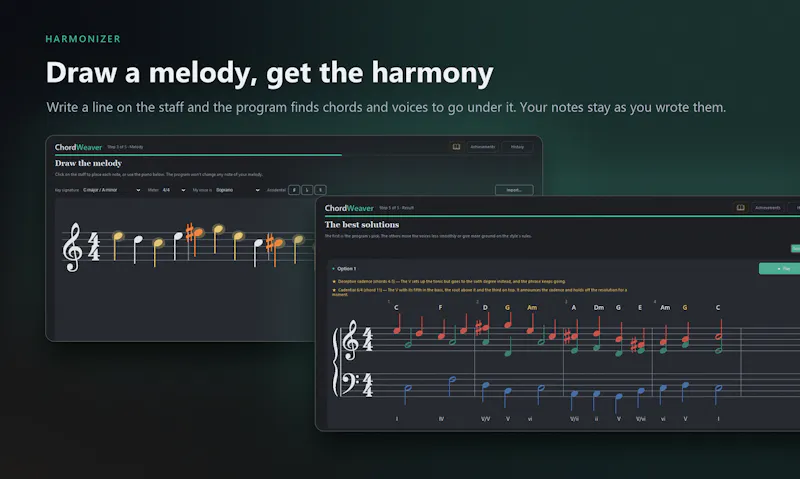This screenshot has height=479, width=800.
Task: Select the sharp accidental button
Action: pos(294,190)
